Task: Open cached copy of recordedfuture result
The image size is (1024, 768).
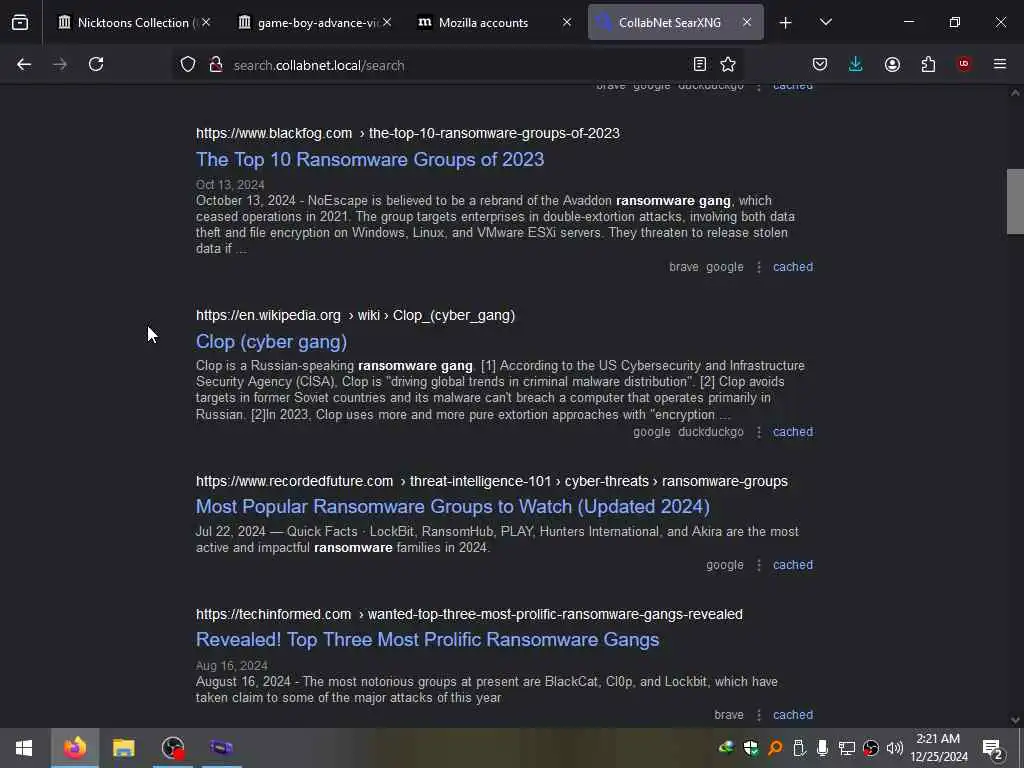Action: coord(793,565)
